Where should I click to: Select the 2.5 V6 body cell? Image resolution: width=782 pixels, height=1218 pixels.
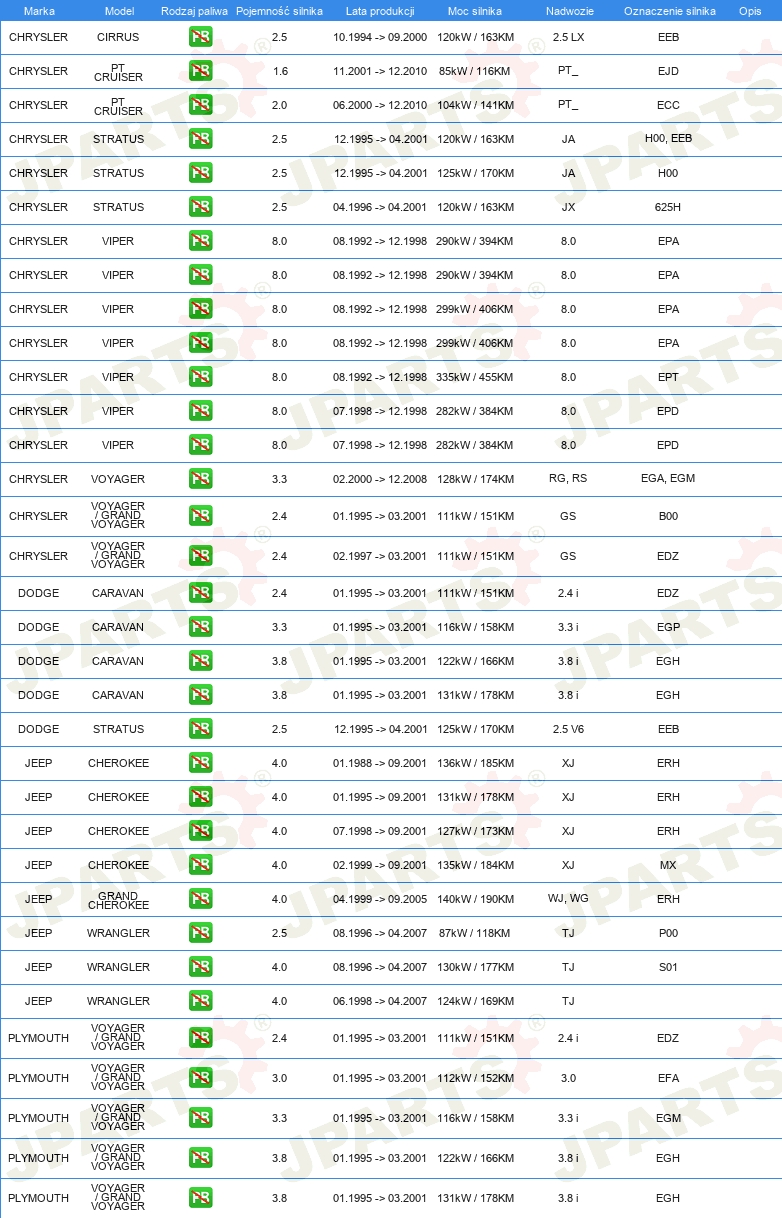(x=568, y=730)
